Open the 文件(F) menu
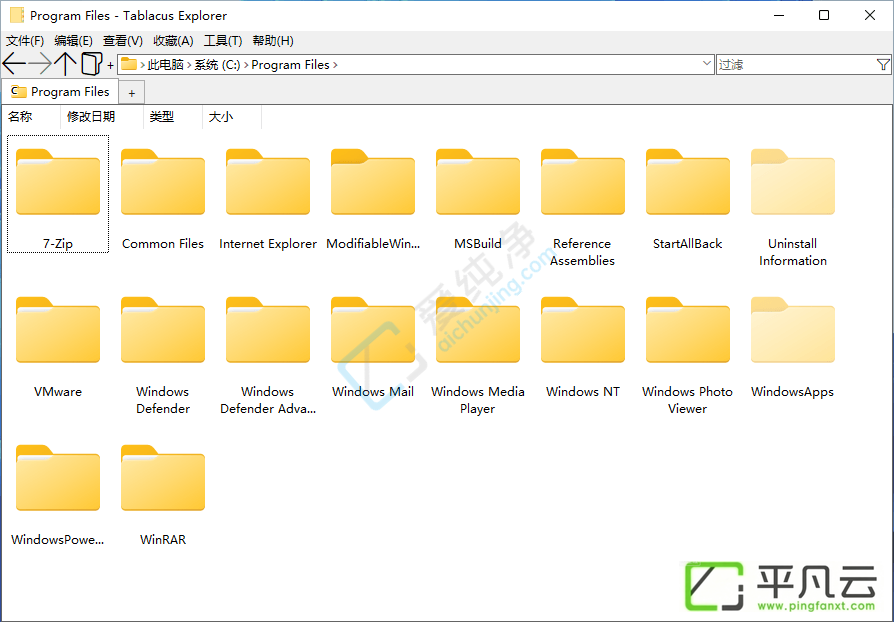Image resolution: width=894 pixels, height=622 pixels. point(25,40)
